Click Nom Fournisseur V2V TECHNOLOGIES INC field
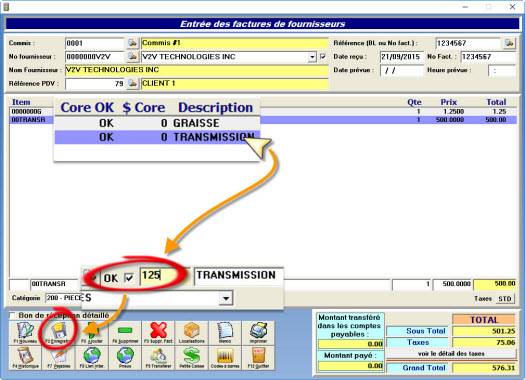This screenshot has height=380, width=525. 197,70
